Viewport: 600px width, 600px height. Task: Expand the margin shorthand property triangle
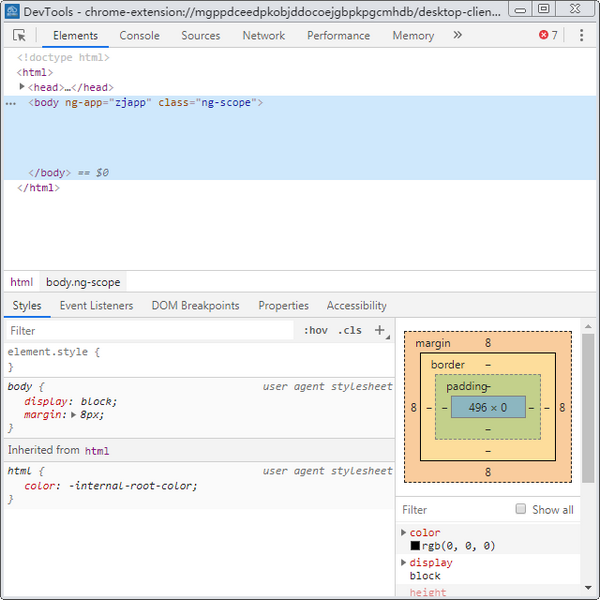73,414
